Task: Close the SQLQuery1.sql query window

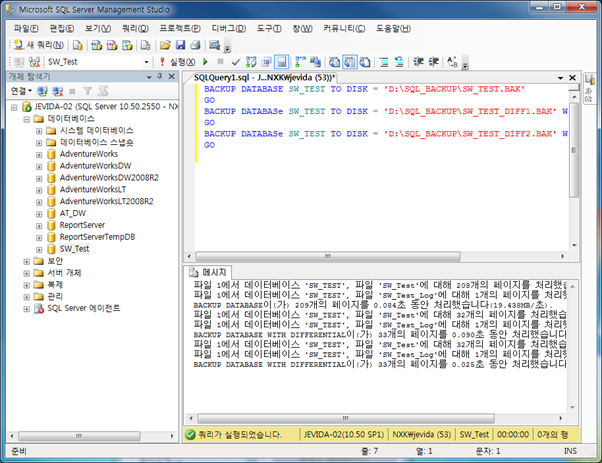Action: tap(572, 78)
